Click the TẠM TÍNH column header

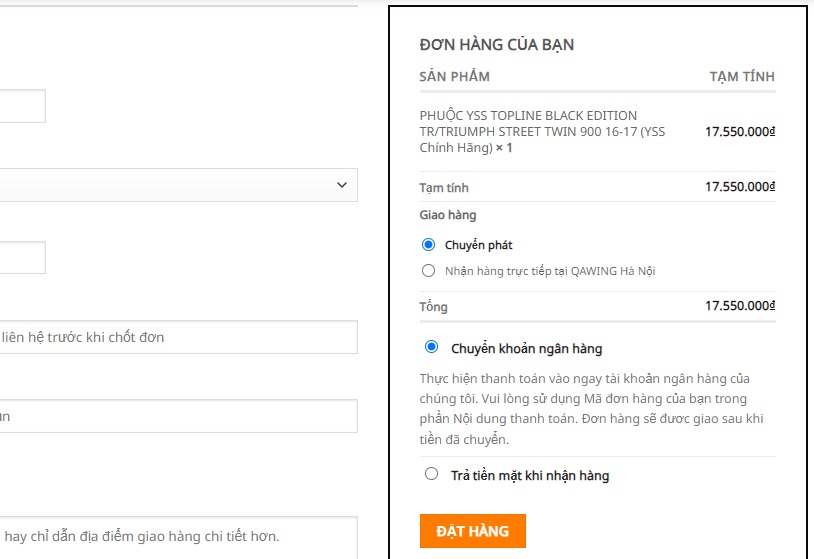(x=741, y=77)
